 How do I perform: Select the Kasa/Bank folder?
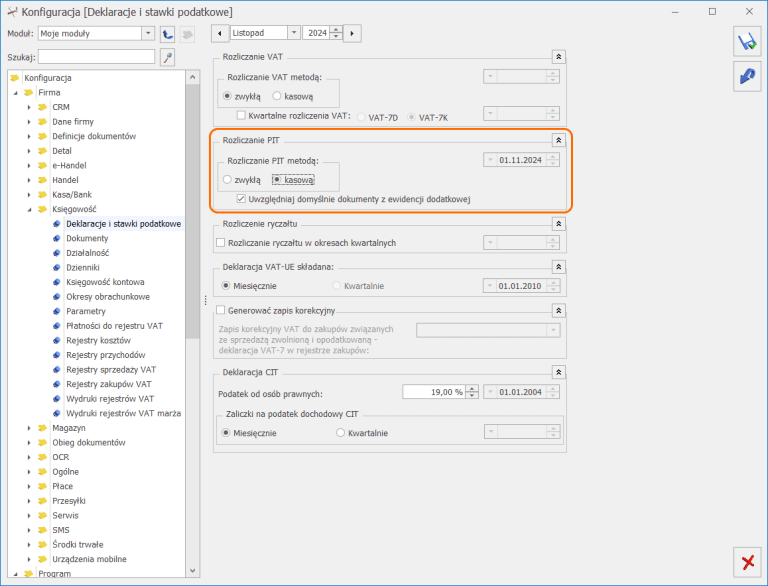[72, 195]
